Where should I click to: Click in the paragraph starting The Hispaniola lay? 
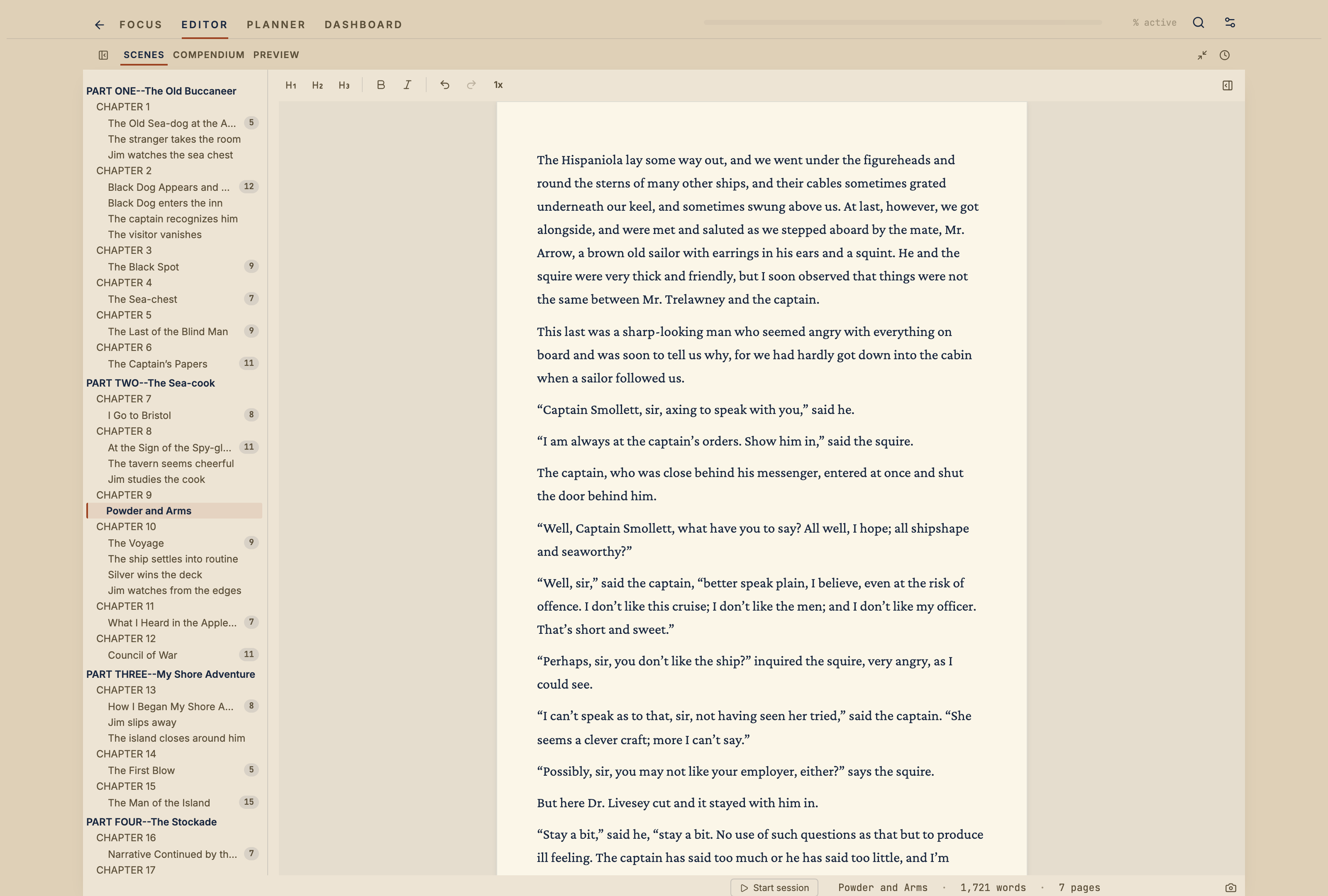[758, 229]
